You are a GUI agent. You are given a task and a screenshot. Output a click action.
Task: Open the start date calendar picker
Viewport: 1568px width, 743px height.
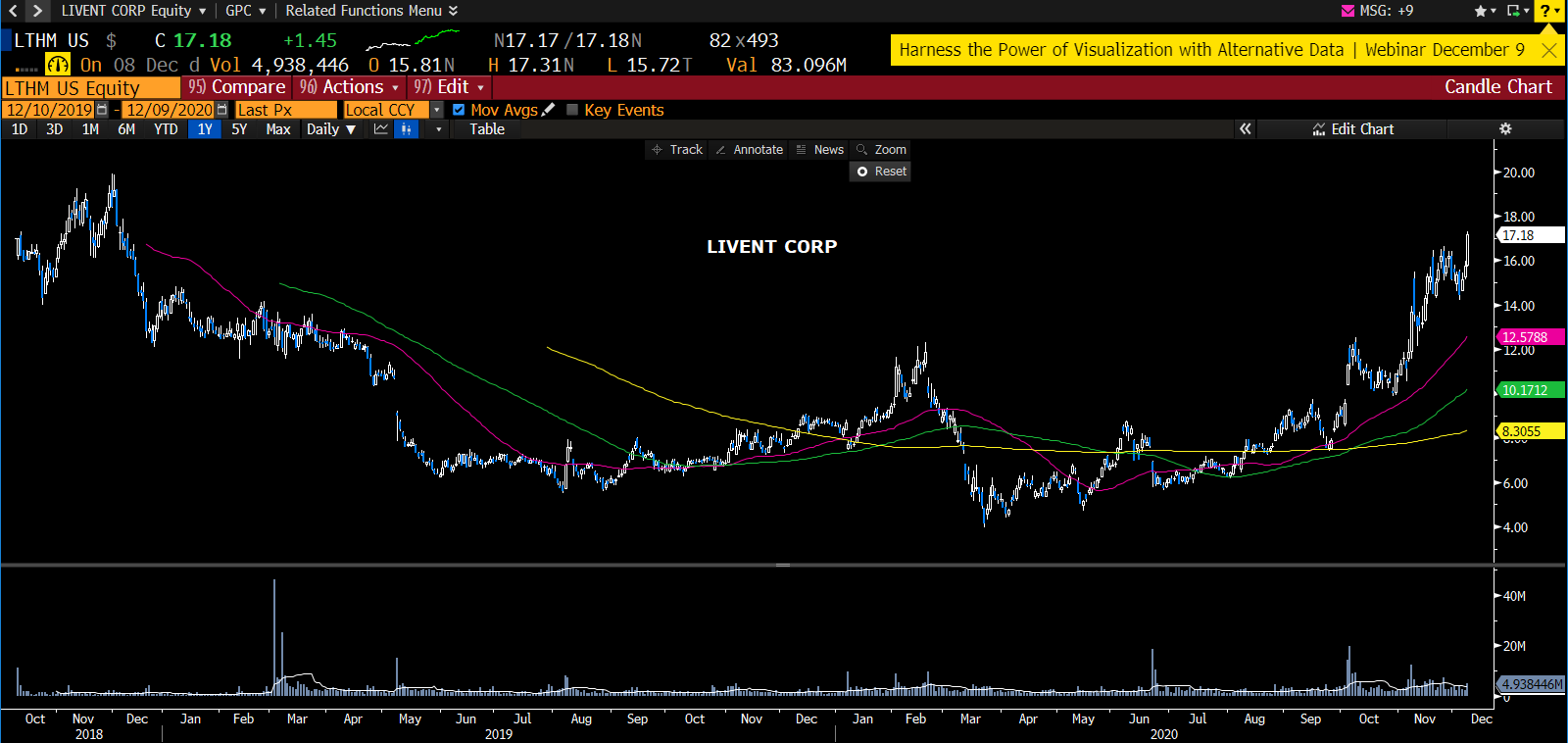click(x=102, y=110)
